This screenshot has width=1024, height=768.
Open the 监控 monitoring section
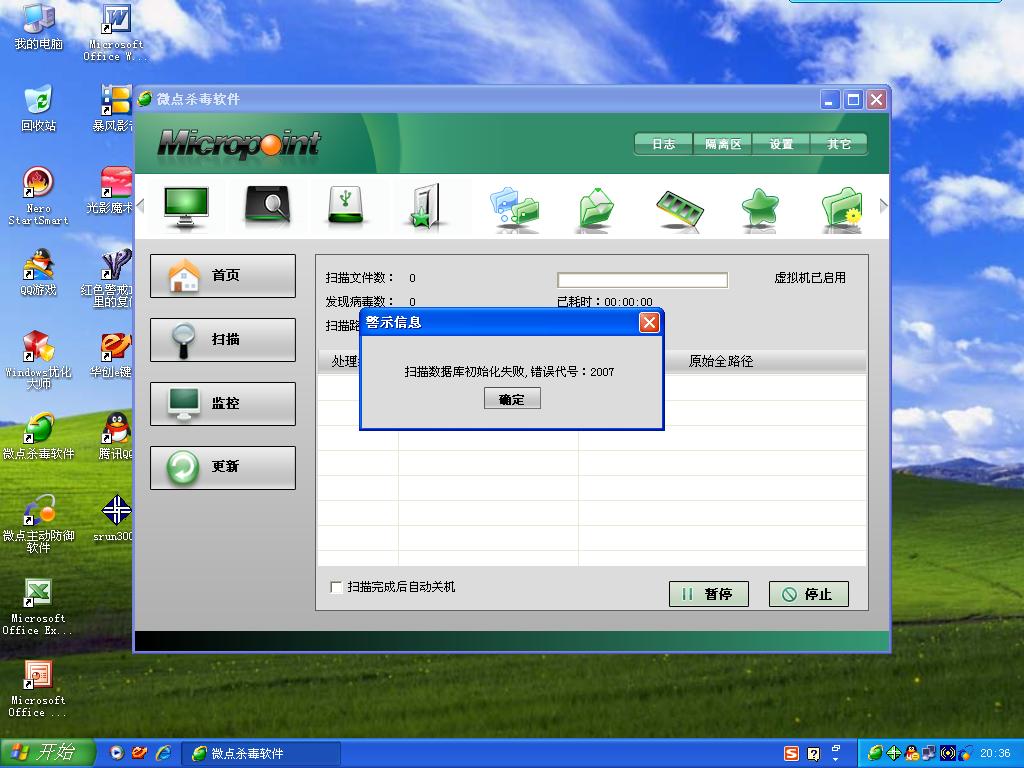coord(223,404)
